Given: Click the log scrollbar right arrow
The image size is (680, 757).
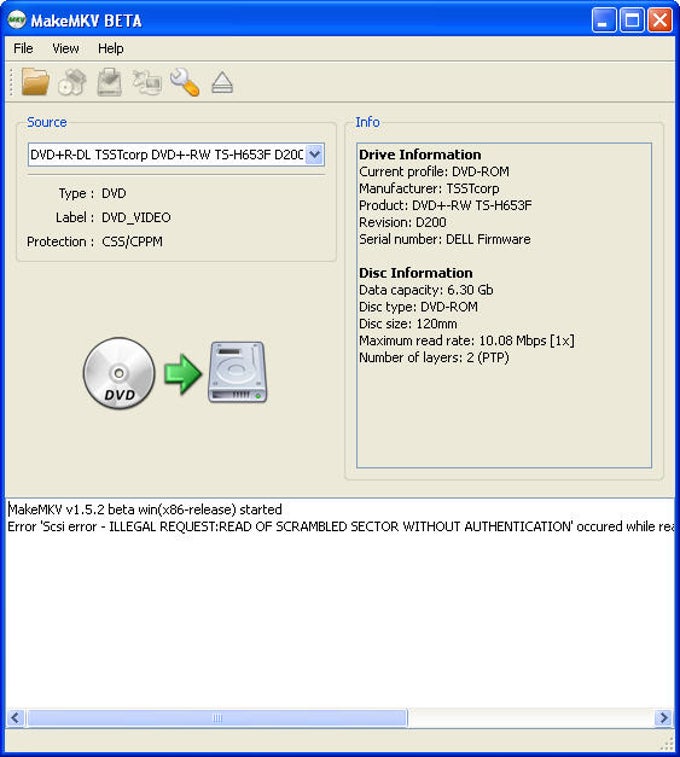Looking at the screenshot, I should [664, 718].
